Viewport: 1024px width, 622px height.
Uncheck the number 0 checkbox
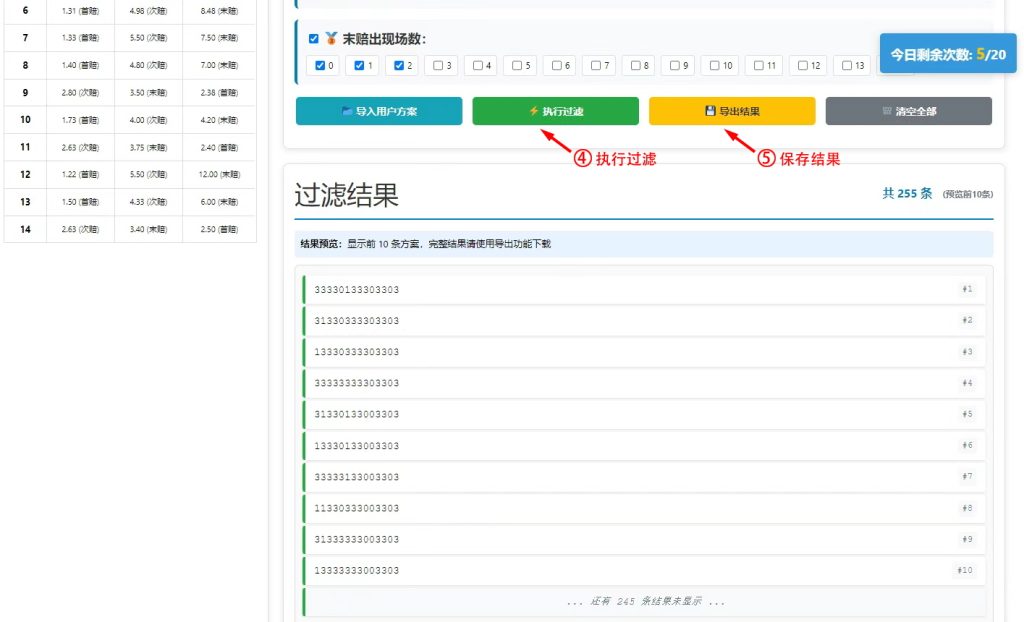pyautogui.click(x=320, y=66)
